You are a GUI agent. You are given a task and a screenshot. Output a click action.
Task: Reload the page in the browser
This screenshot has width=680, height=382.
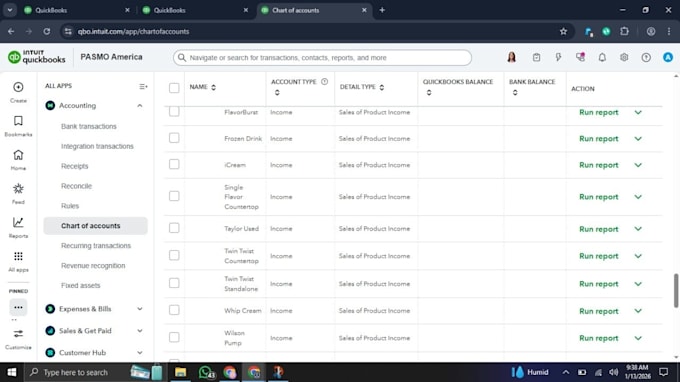click(46, 31)
